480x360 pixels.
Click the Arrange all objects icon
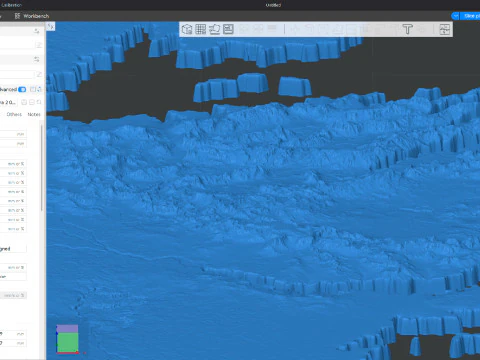228,29
